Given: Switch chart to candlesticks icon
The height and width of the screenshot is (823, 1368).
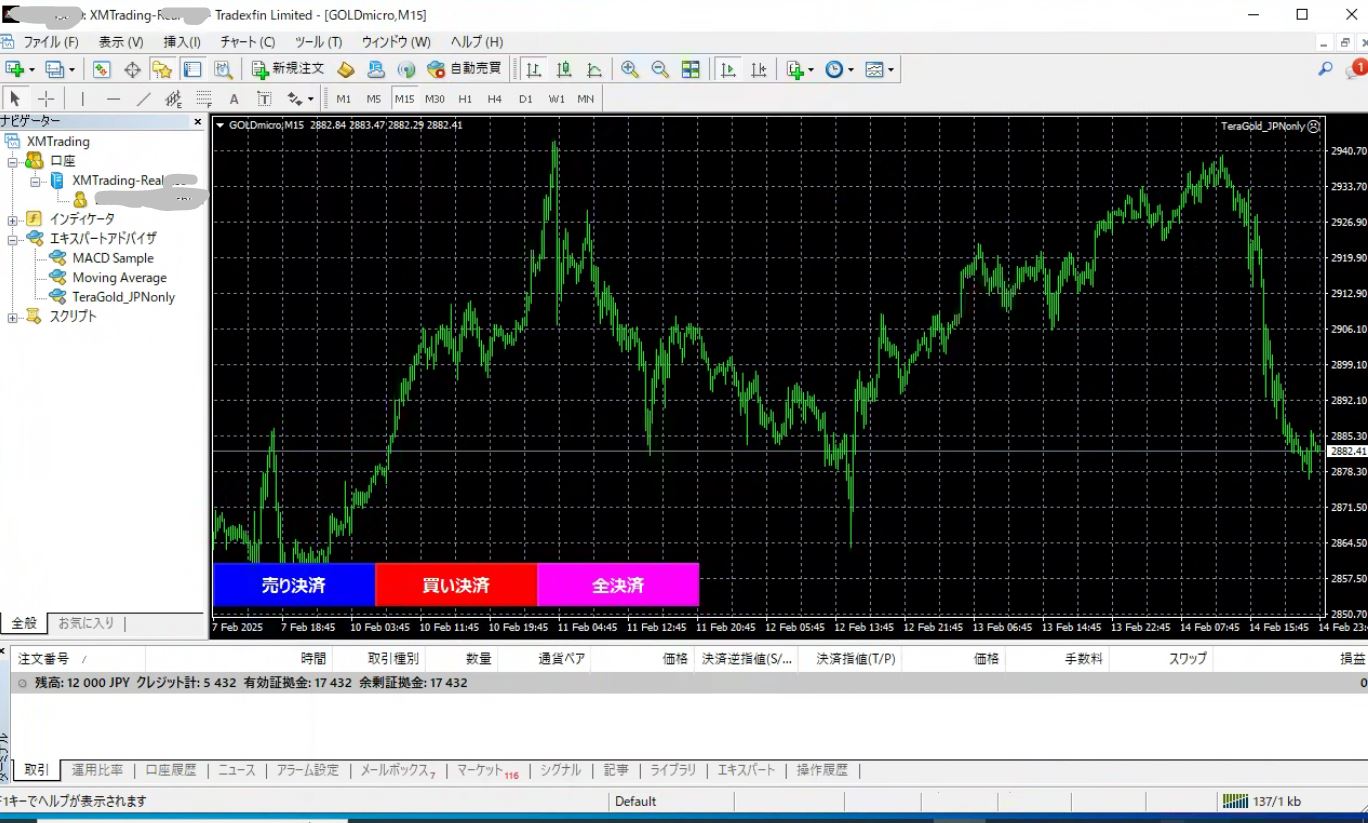Looking at the screenshot, I should (x=564, y=69).
